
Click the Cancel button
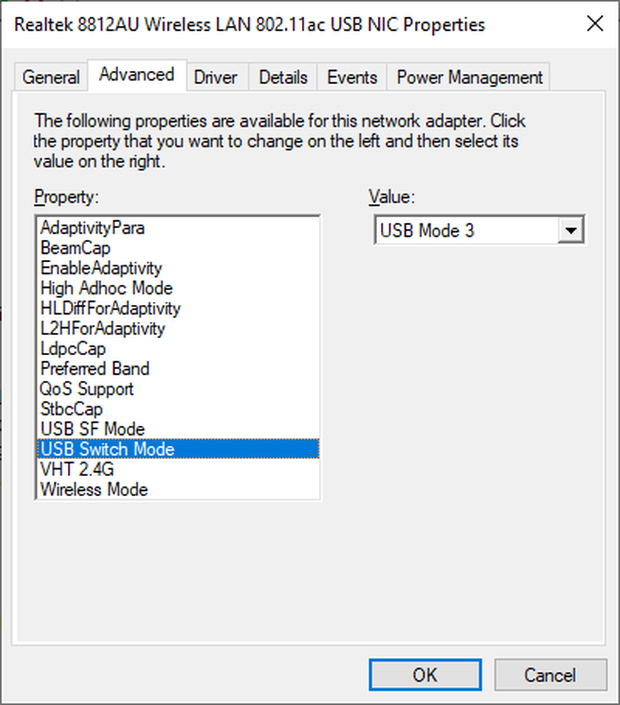pos(550,675)
